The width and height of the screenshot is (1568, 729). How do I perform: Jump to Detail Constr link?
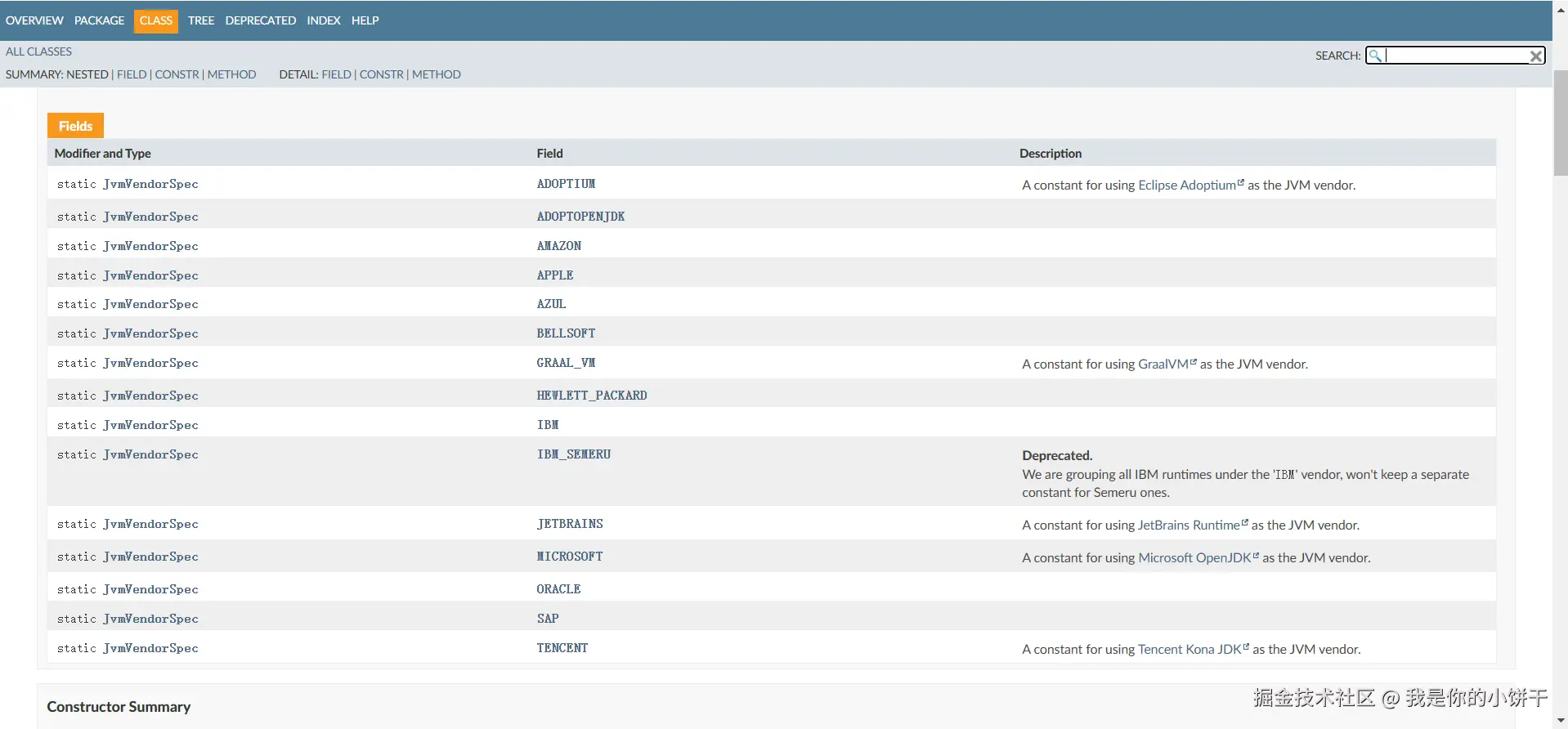click(382, 74)
